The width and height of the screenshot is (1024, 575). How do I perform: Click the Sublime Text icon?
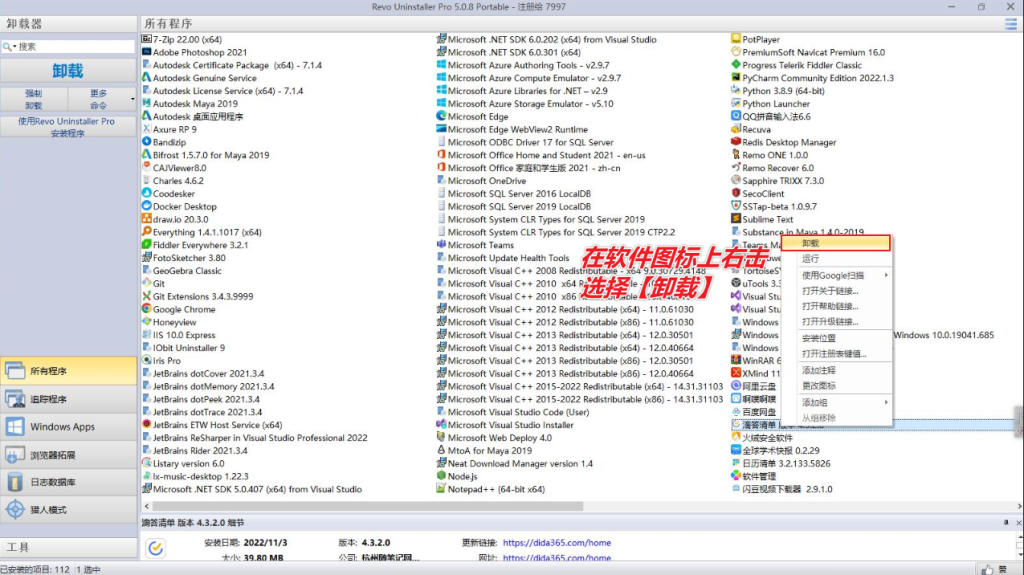(736, 219)
